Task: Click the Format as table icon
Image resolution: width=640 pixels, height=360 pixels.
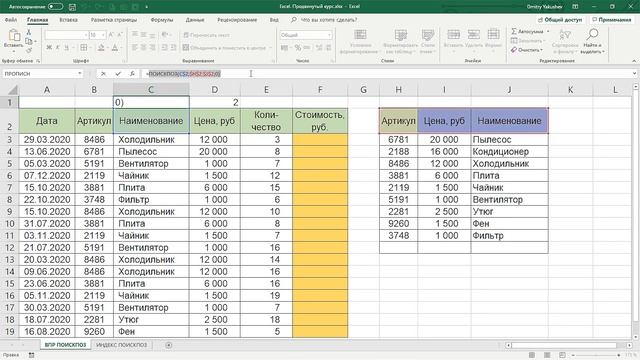Action: click(x=400, y=36)
